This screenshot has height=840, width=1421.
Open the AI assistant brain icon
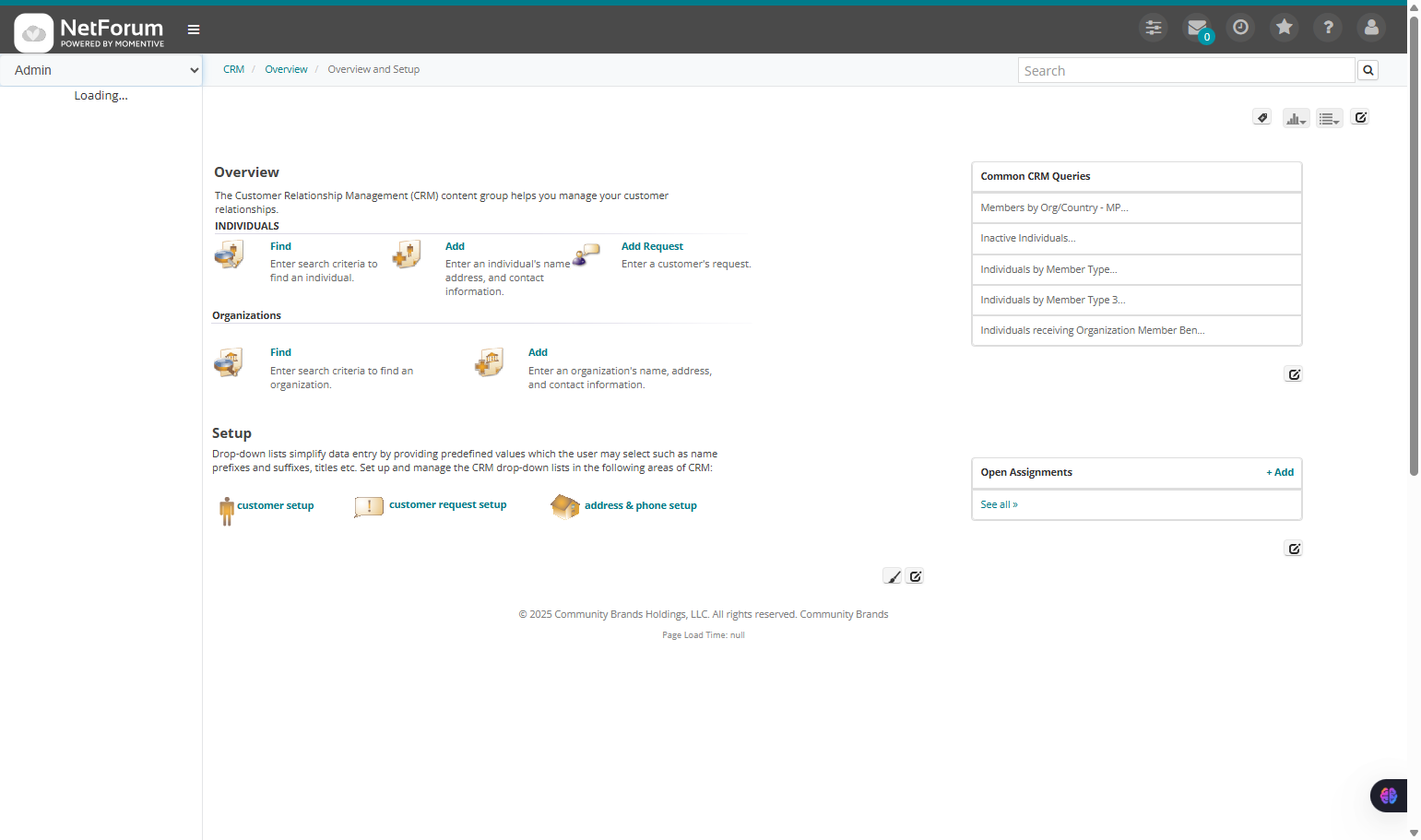point(1389,796)
